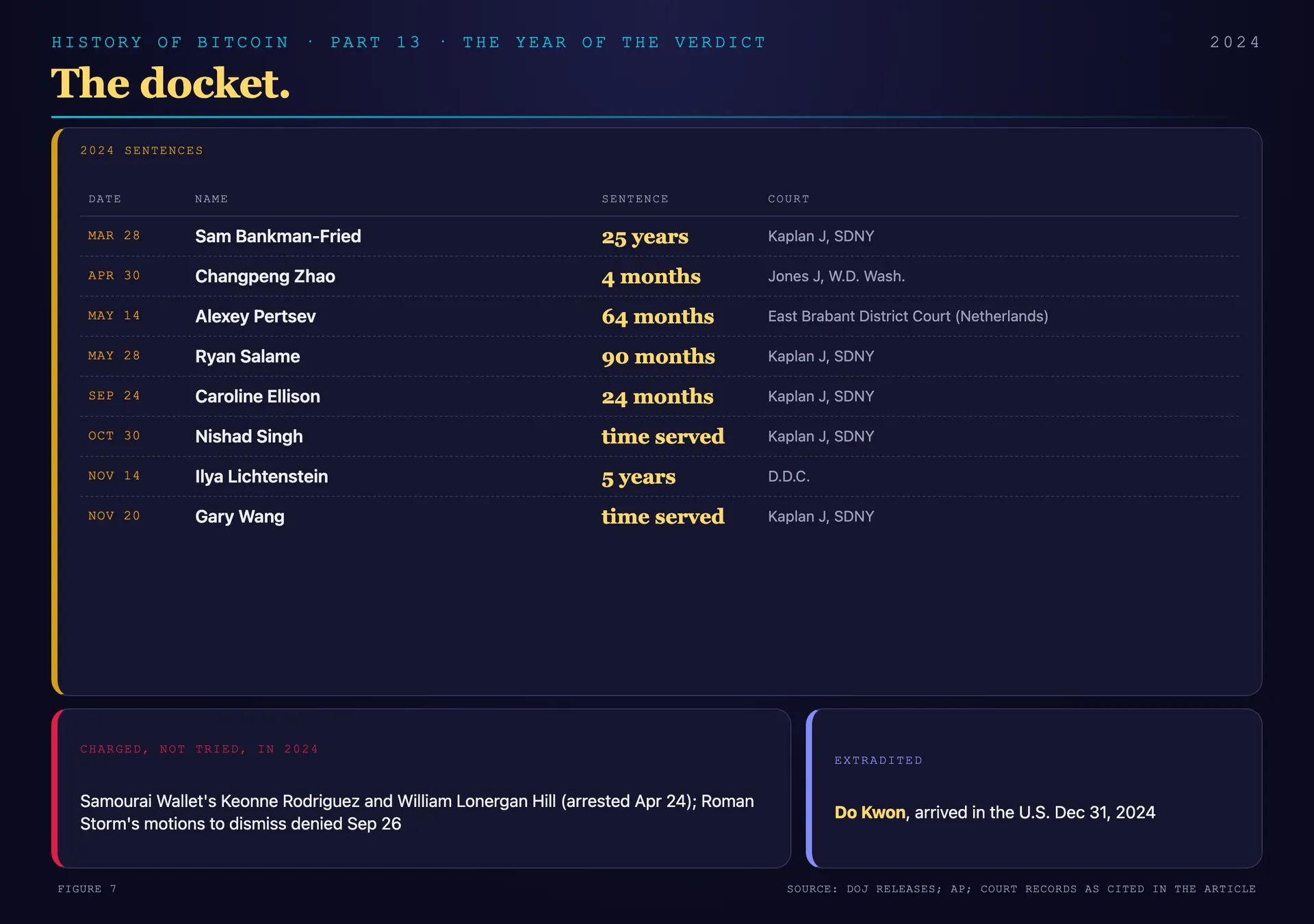Click the '25 years' sentence value
Image resolution: width=1314 pixels, height=924 pixels.
pyautogui.click(x=645, y=237)
